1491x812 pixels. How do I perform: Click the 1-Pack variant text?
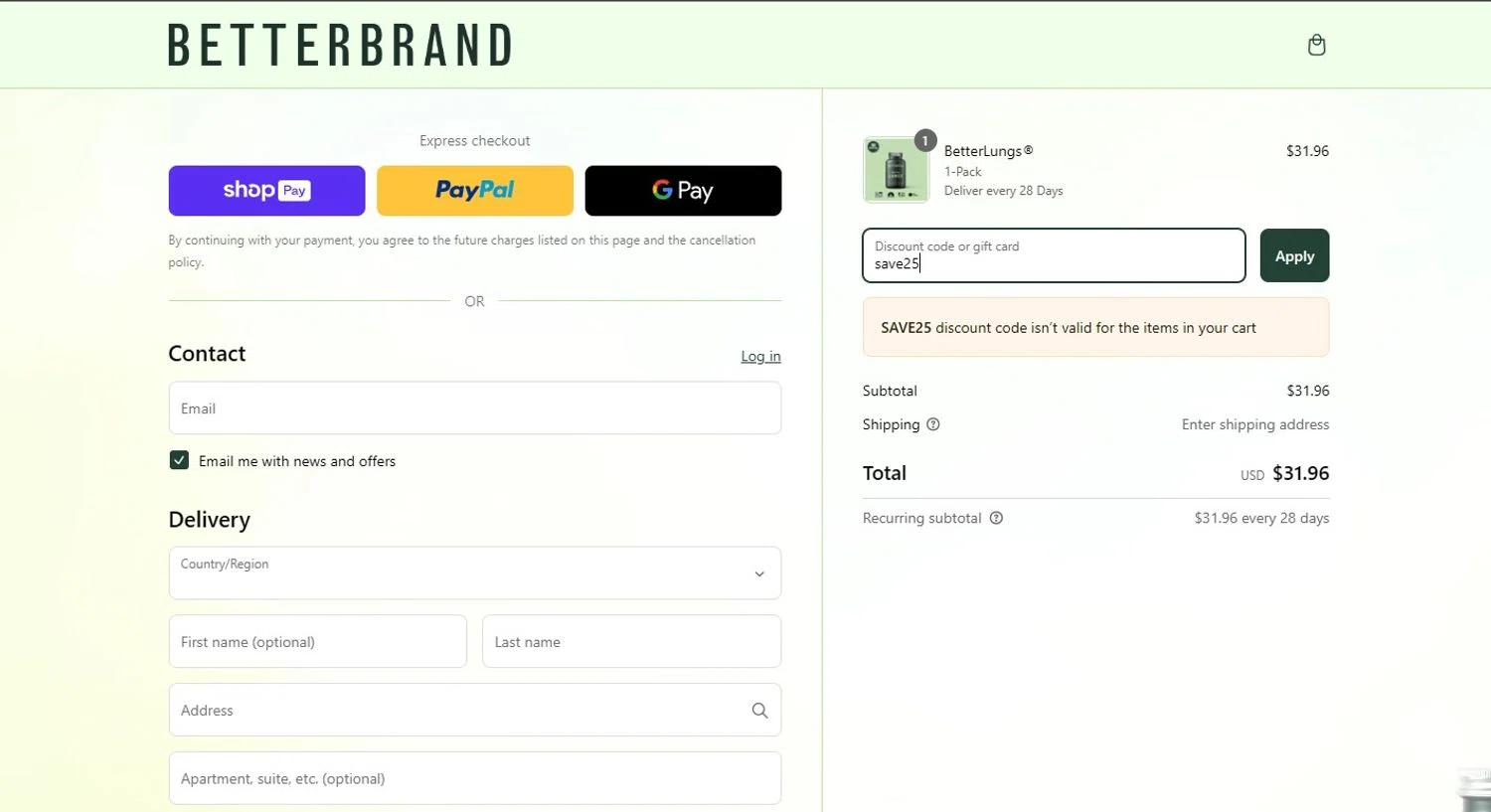tap(963, 172)
